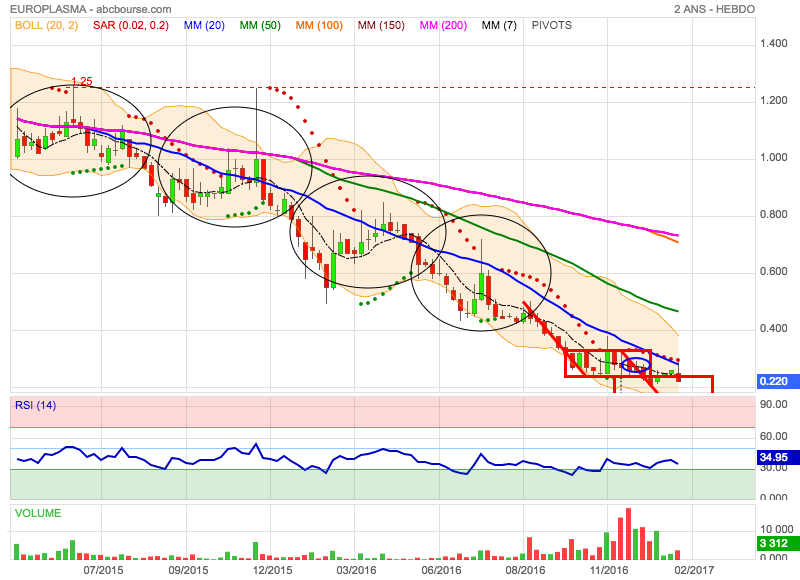
Task: Click the RSI (14) indicator label
Action: pos(35,406)
